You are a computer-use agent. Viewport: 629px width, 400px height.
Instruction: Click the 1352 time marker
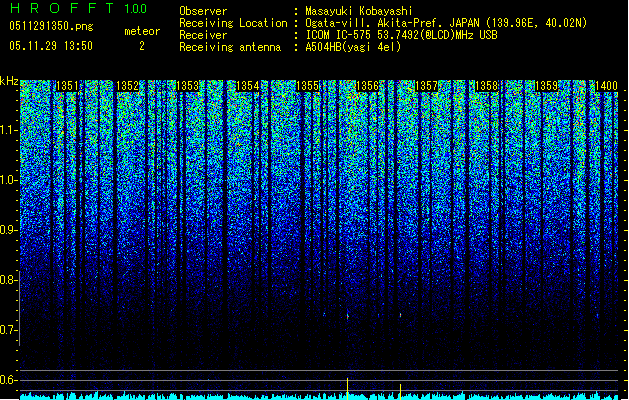[x=127, y=86]
